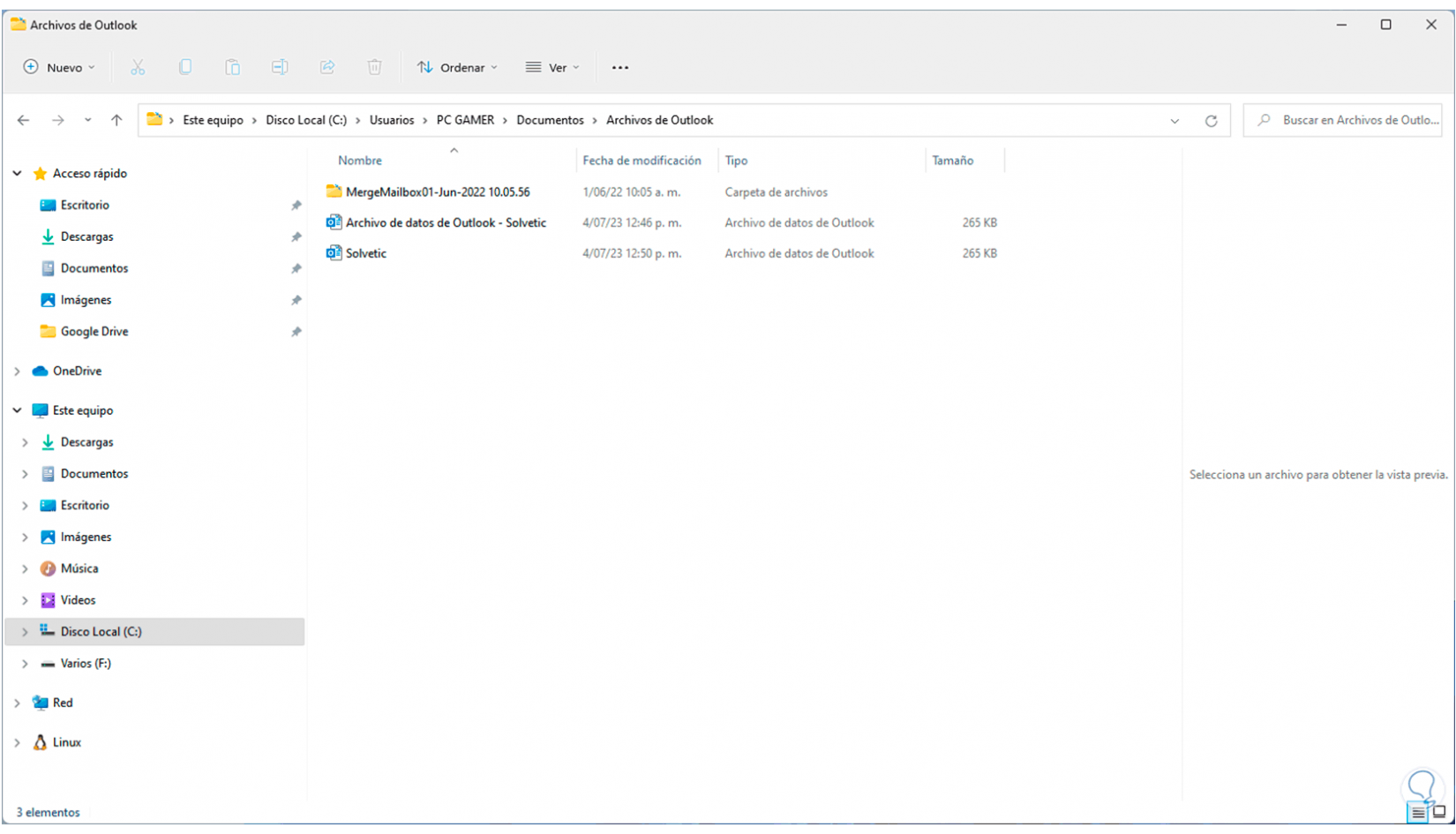Screen dimensions: 1456x834
Task: Click the Paste clipboard icon
Action: click(x=232, y=67)
